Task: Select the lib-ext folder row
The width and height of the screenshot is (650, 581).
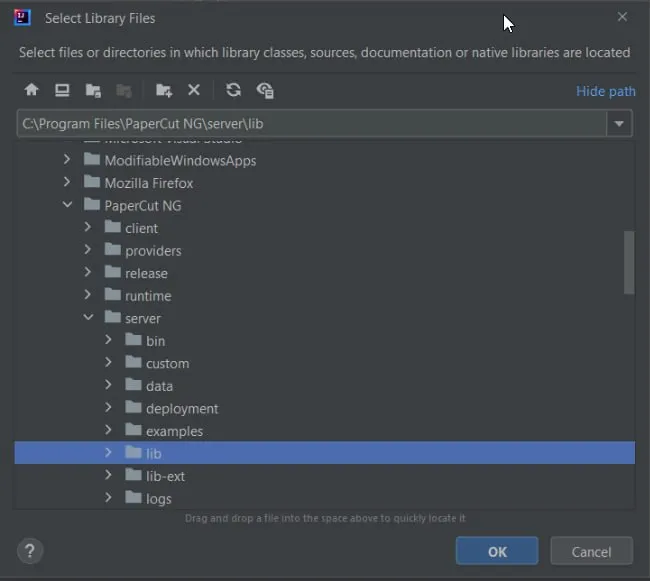Action: coord(325,476)
